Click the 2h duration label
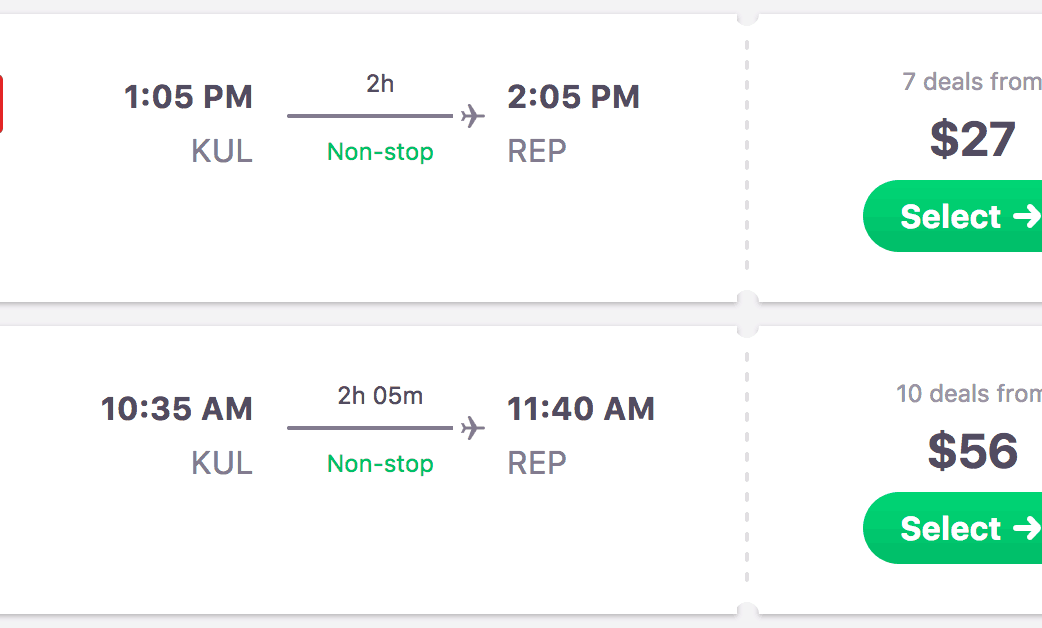Screen dimensions: 1042x628 (380, 84)
